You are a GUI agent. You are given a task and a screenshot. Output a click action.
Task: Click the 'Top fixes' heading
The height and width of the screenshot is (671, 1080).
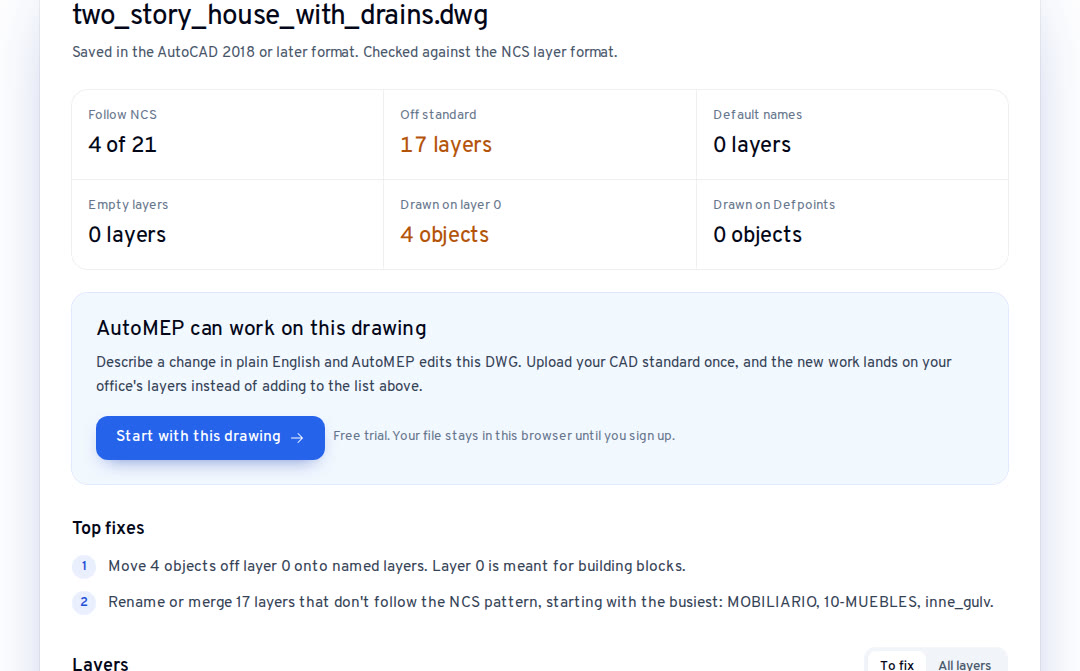pyautogui.click(x=108, y=528)
